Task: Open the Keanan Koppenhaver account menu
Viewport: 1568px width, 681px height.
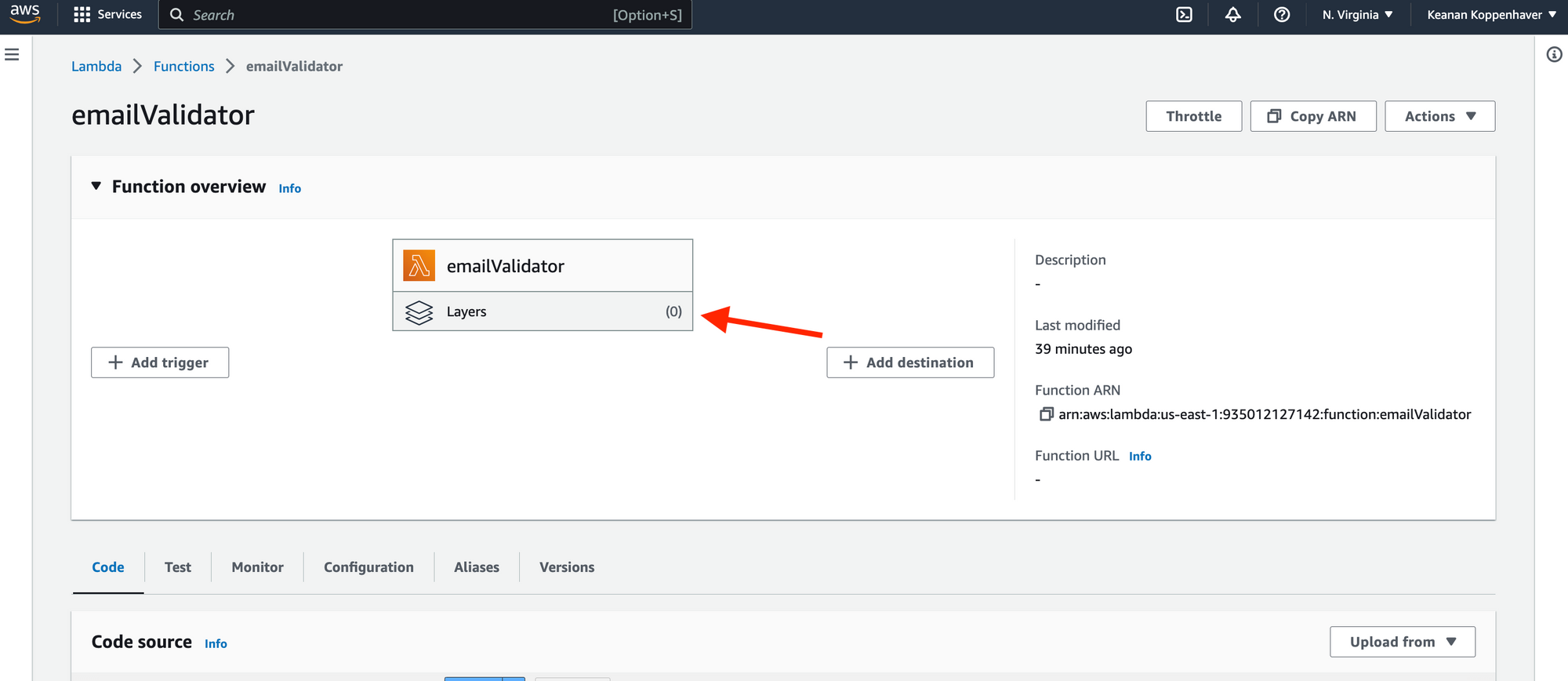Action: tap(1491, 15)
